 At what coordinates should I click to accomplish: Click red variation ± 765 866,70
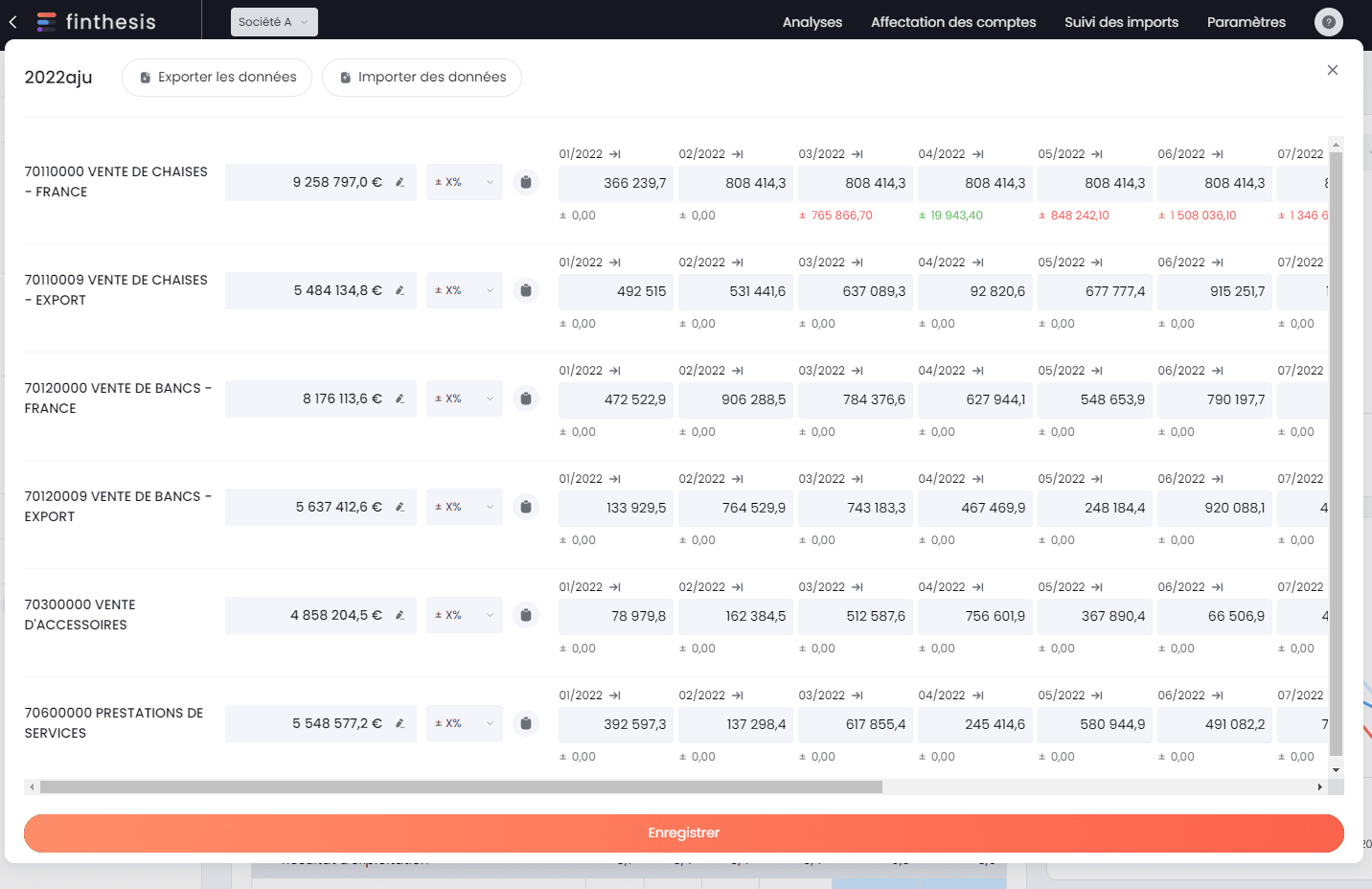[x=835, y=216]
